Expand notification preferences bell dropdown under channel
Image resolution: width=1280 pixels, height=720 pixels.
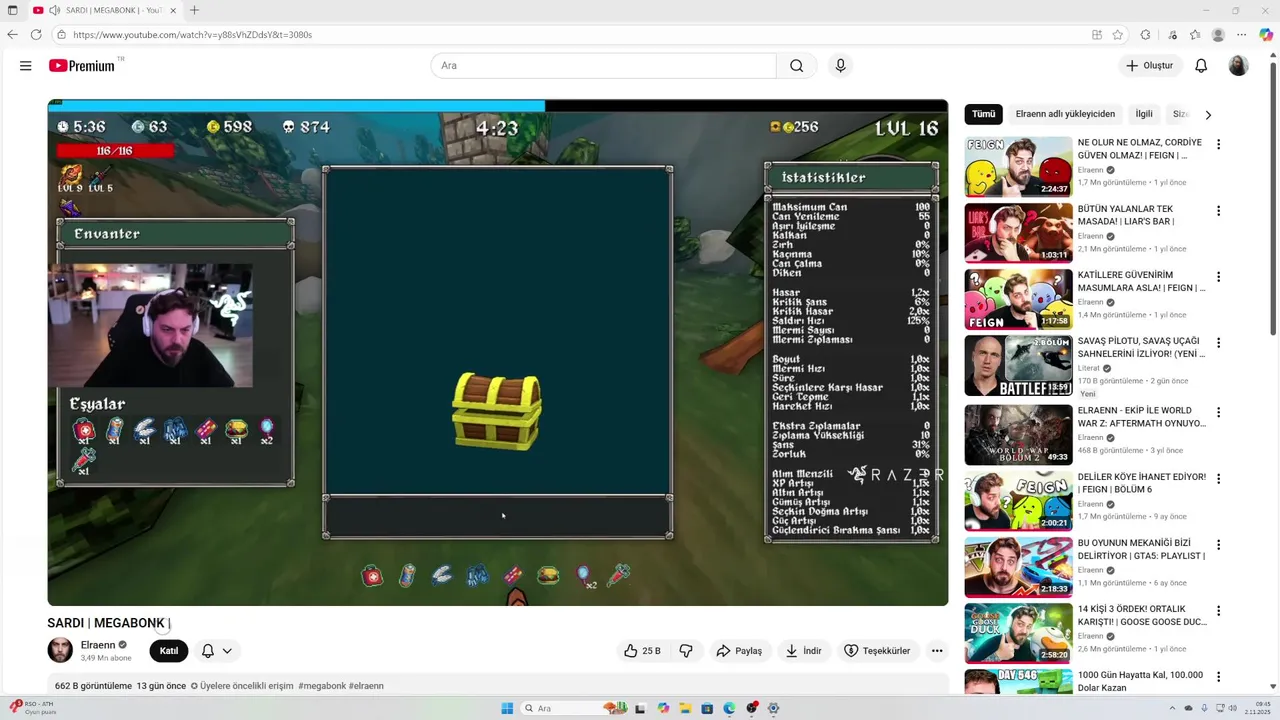(x=217, y=651)
